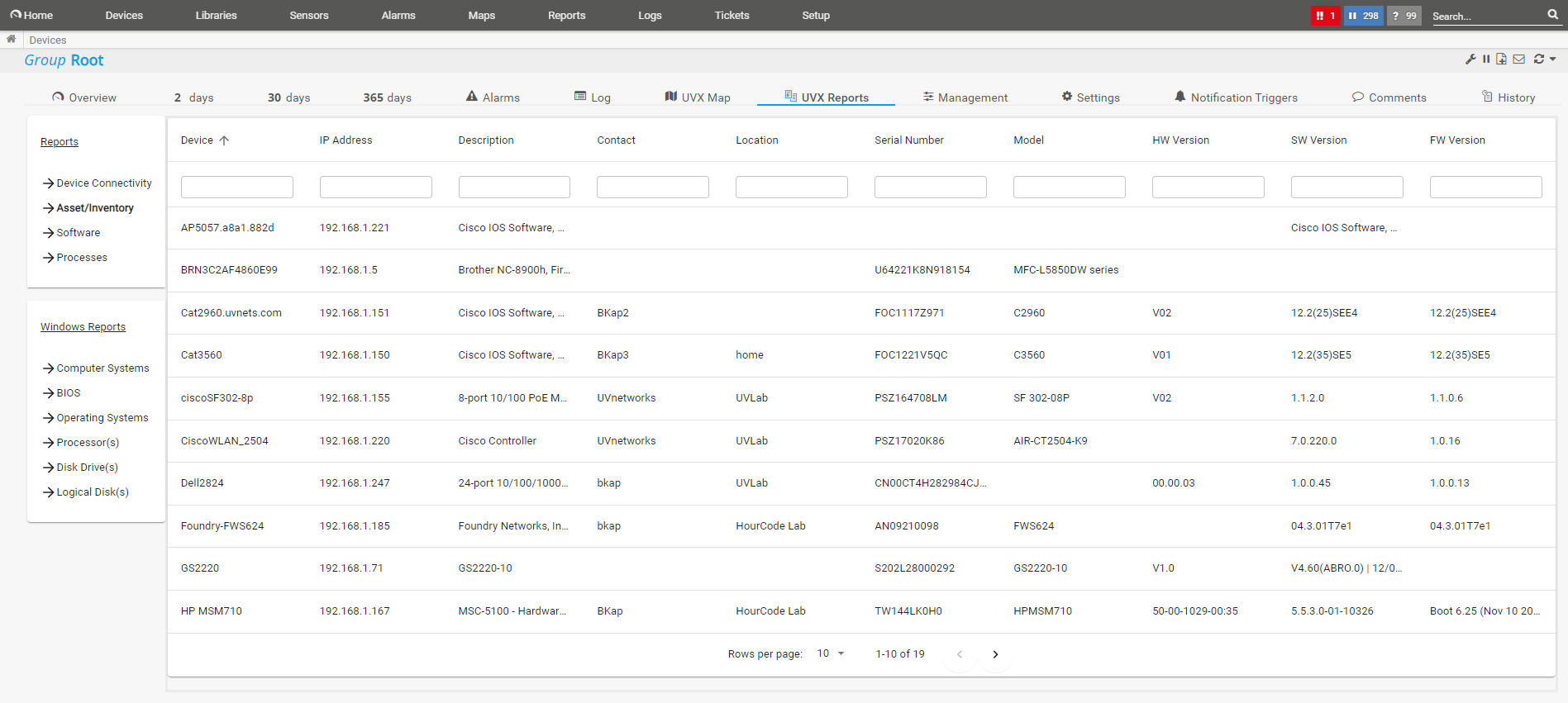Open Asset/Inventory report
The width and height of the screenshot is (1568, 703).
88,208
